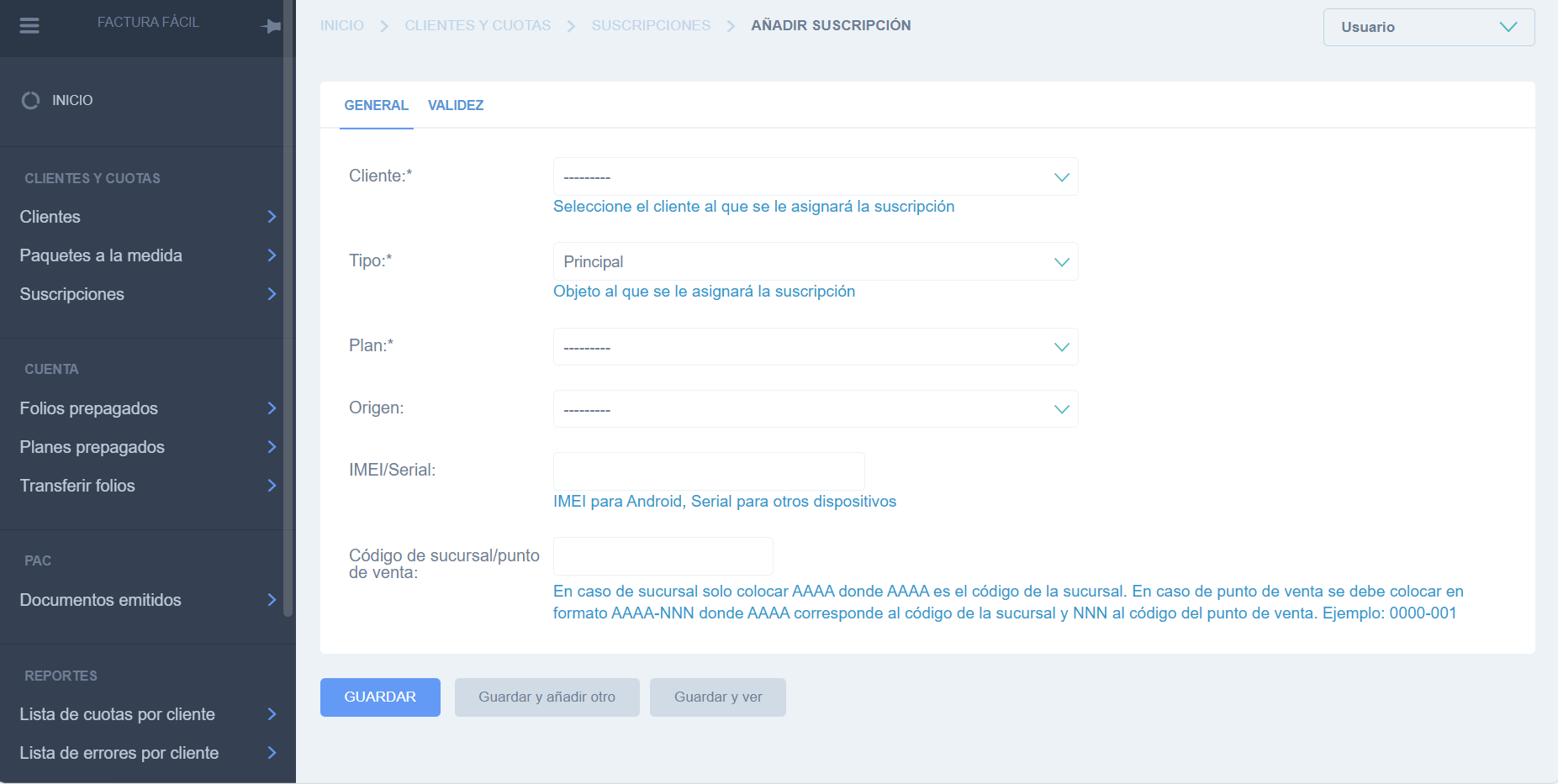Viewport: 1558px width, 784px height.
Task: Go to INICIO breadcrumb link
Action: [342, 26]
